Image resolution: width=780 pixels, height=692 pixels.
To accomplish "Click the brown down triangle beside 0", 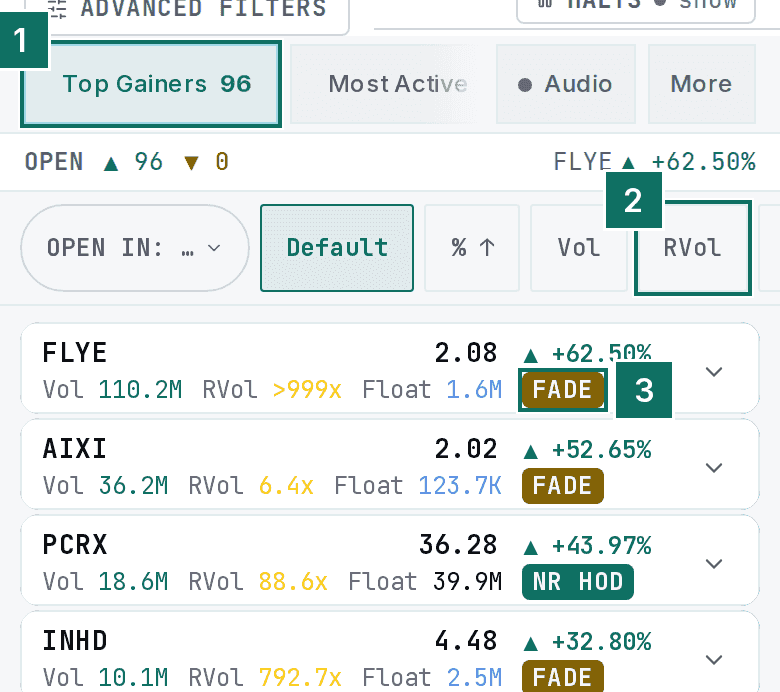I will coord(192,163).
